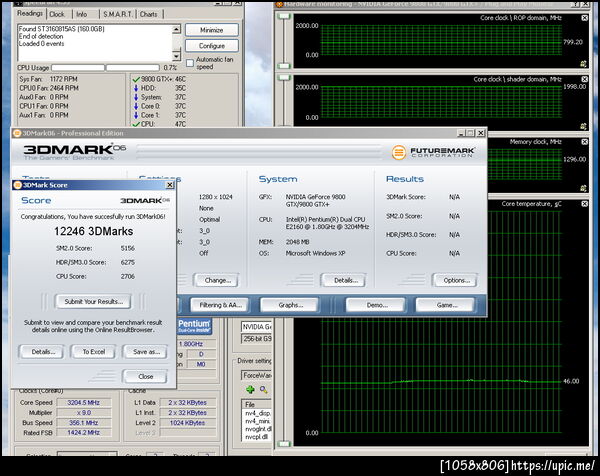Viewport: 600px width, 476px height.
Task: Click the HDD temperature down-arrow icon
Action: tap(136, 88)
